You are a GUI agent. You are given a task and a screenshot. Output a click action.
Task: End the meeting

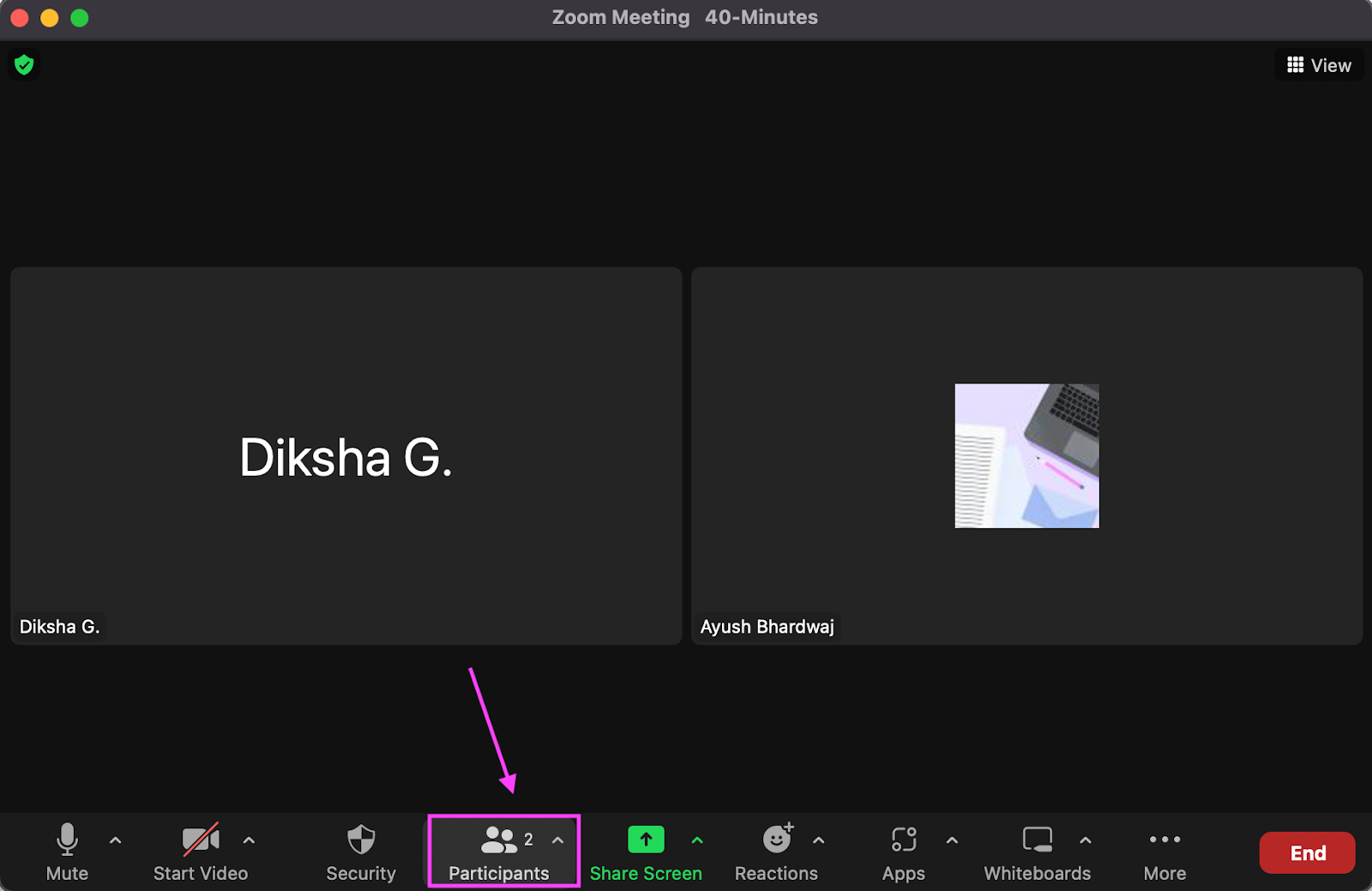pos(1306,852)
